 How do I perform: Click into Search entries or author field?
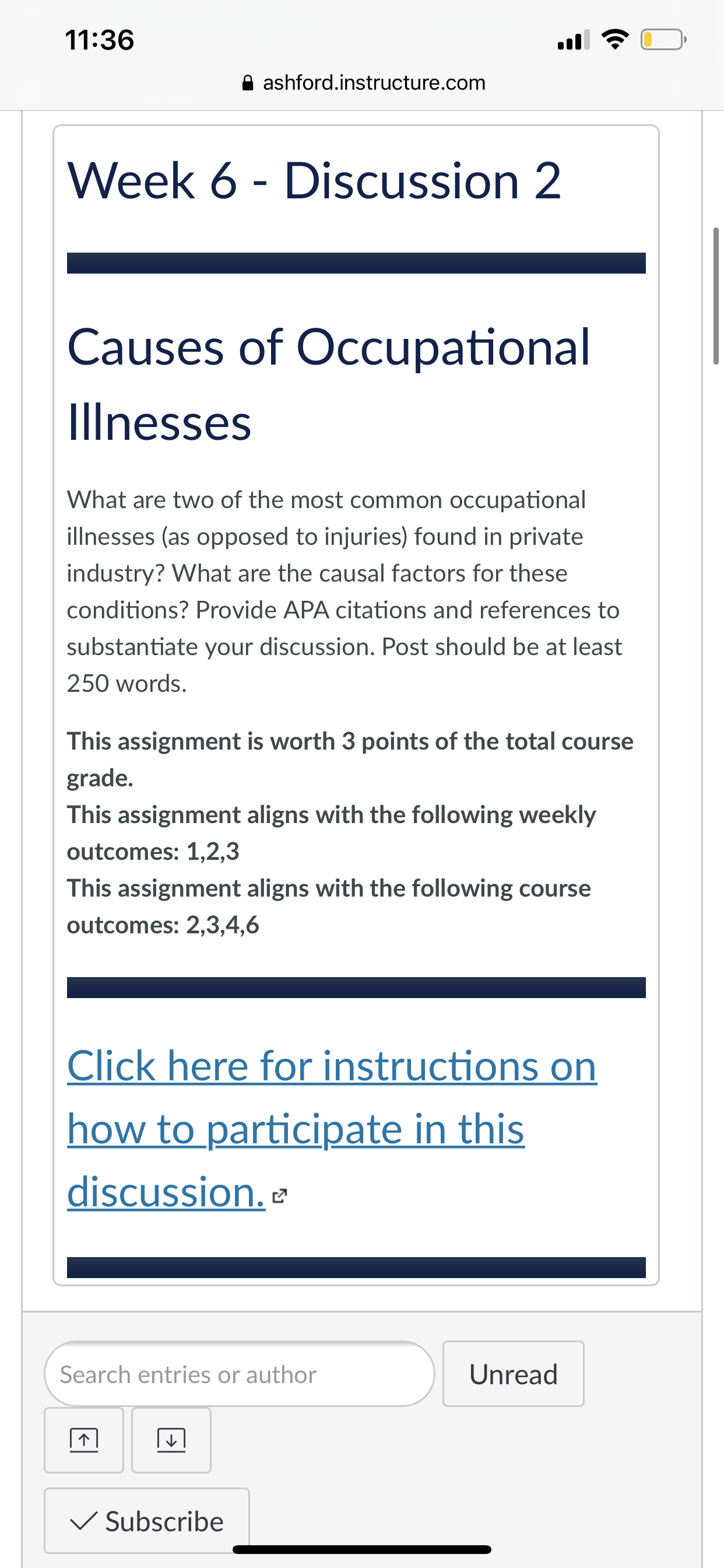pos(239,1374)
